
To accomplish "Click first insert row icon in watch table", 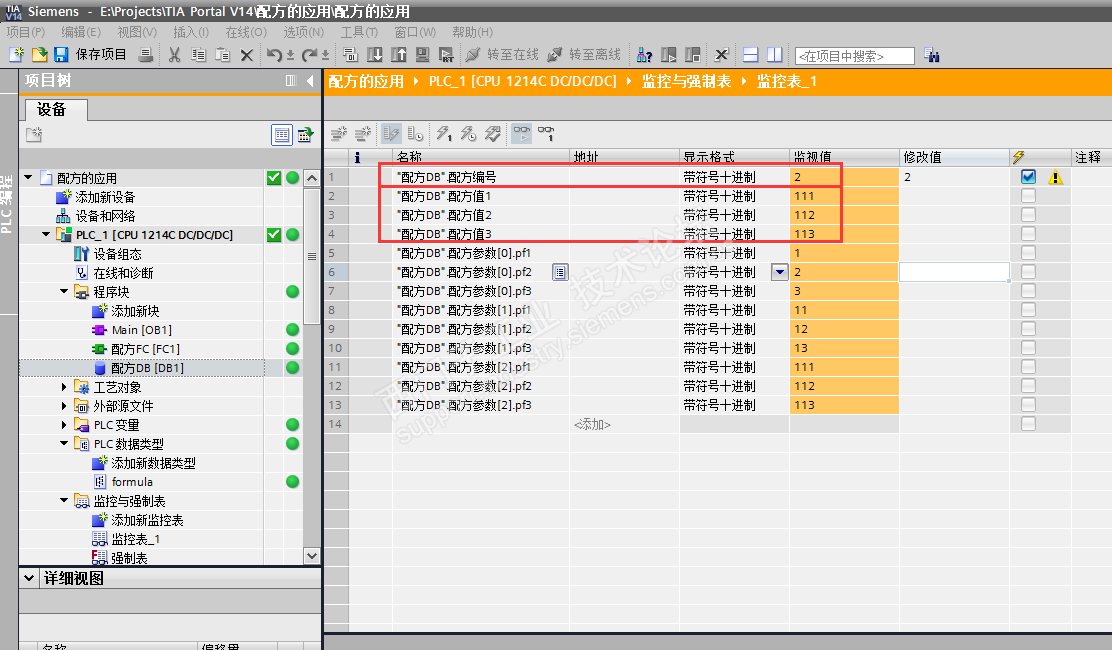I will (x=339, y=133).
